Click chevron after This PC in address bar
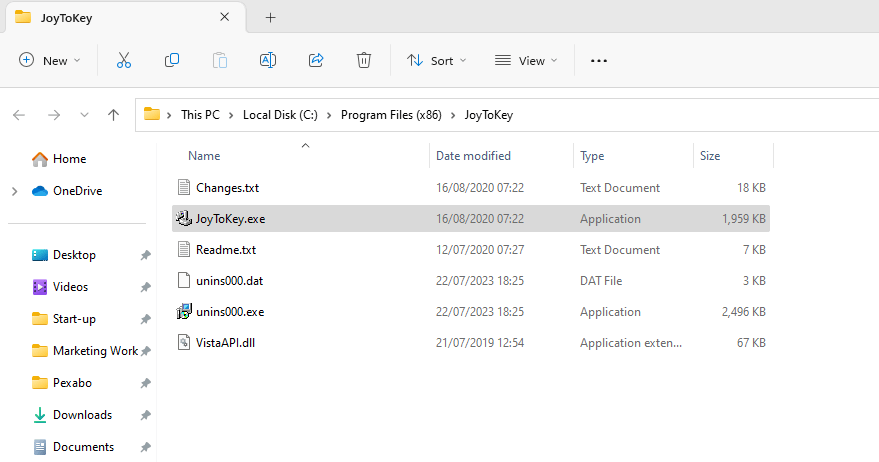 [231, 115]
